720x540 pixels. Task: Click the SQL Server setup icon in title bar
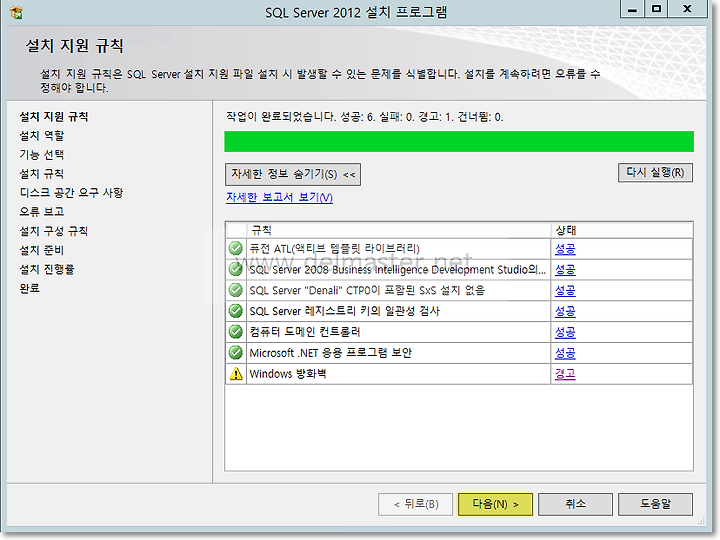pyautogui.click(x=17, y=12)
